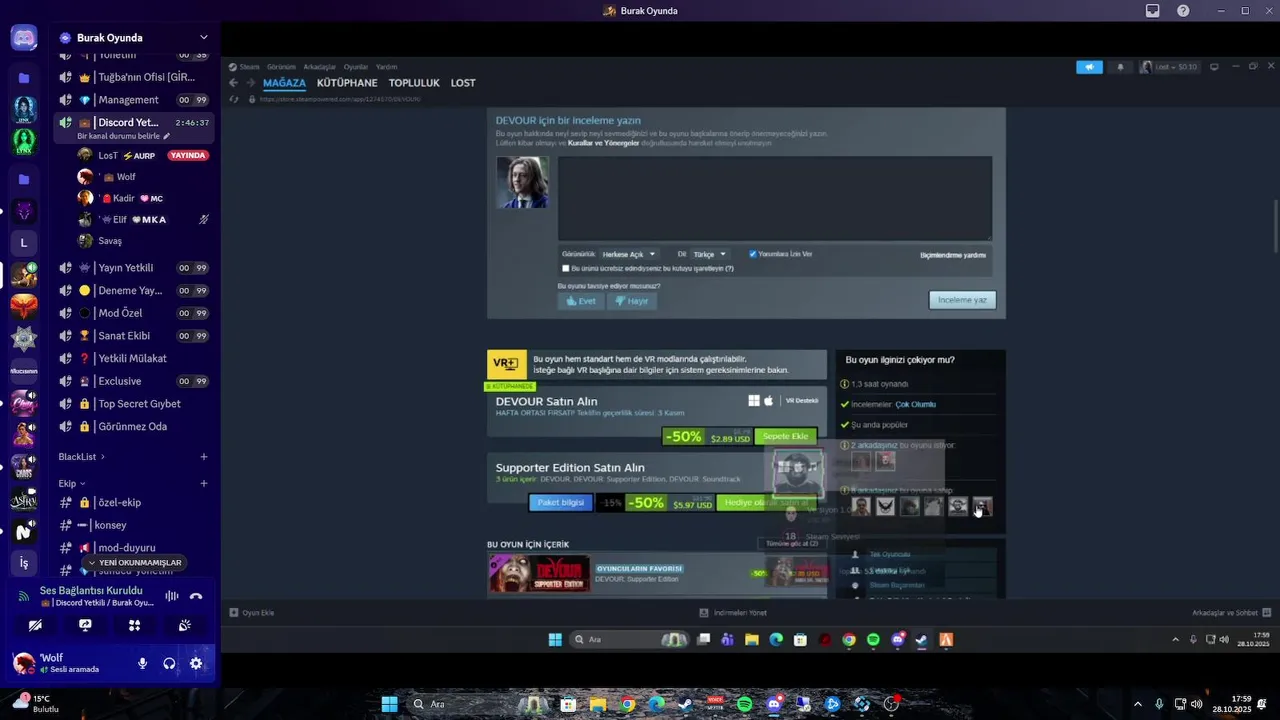Open DEVOUR Supporter Edition thumbnail
The image size is (1280, 720).
[x=539, y=573]
